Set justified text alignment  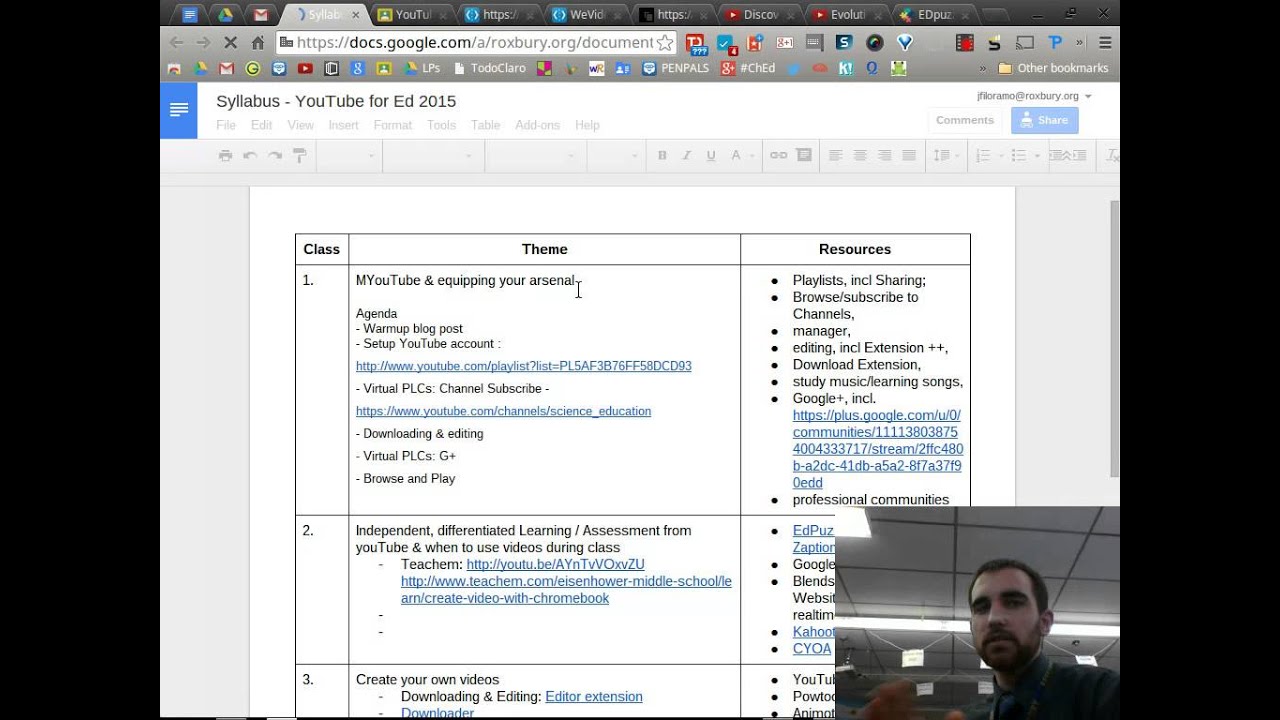pos(909,155)
